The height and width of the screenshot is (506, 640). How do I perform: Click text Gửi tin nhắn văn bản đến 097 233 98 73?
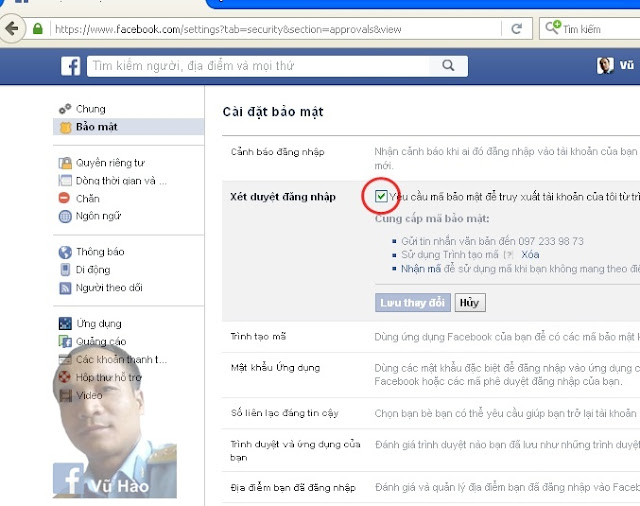[492, 241]
